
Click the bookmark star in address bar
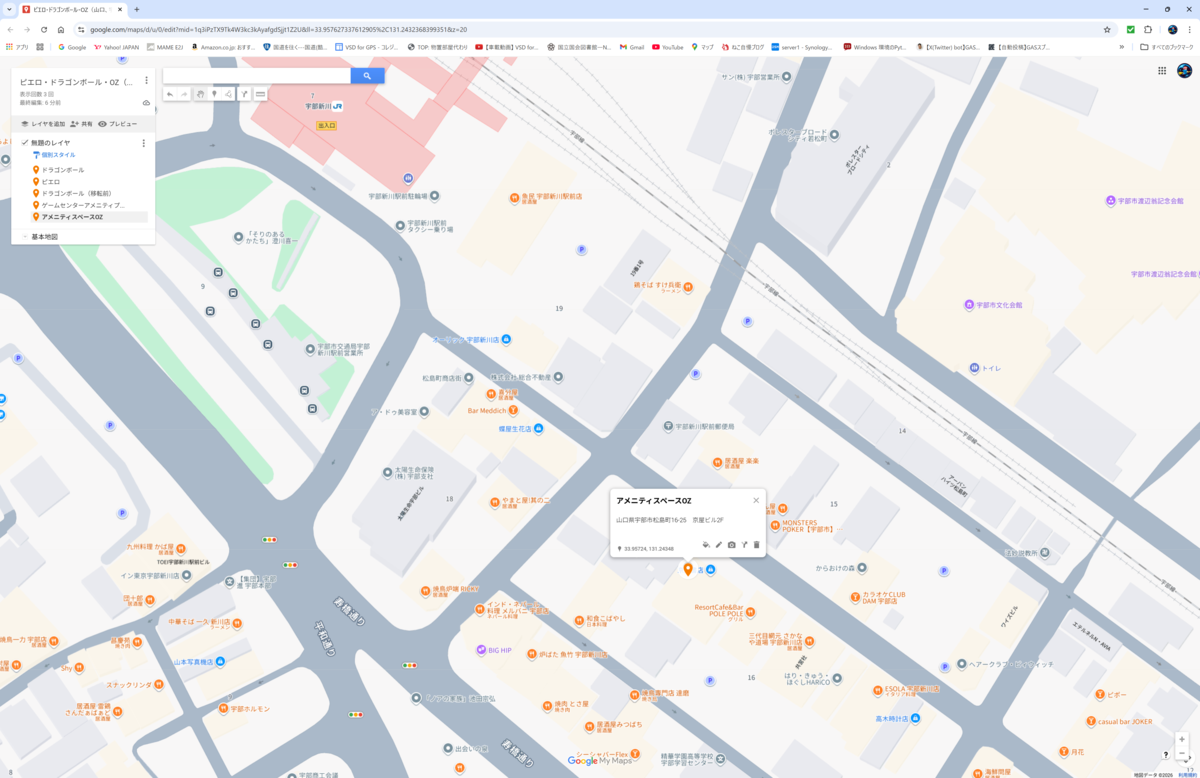click(1107, 29)
